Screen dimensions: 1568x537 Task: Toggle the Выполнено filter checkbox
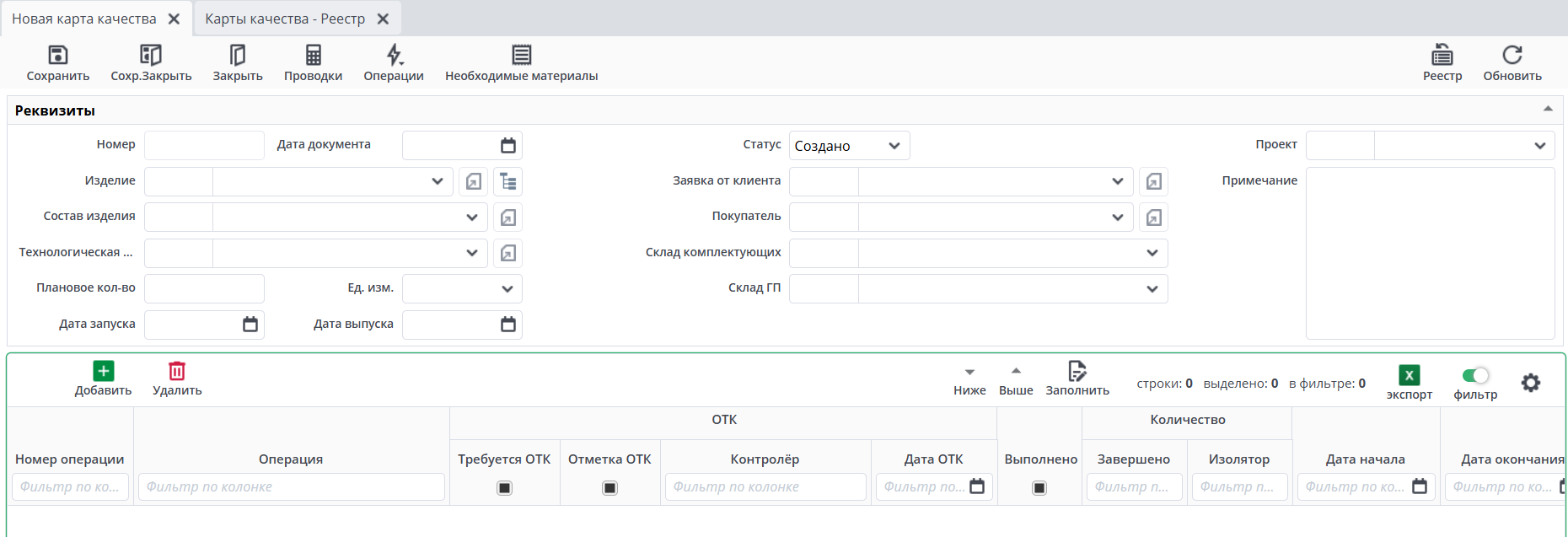coord(1039,487)
